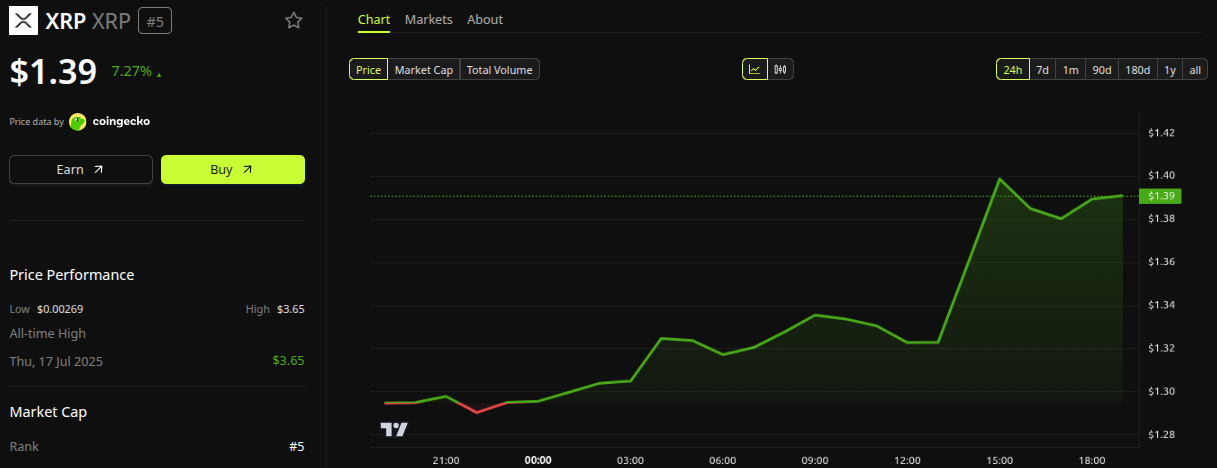Click the Buy button
1217x468 pixels.
[x=233, y=170]
